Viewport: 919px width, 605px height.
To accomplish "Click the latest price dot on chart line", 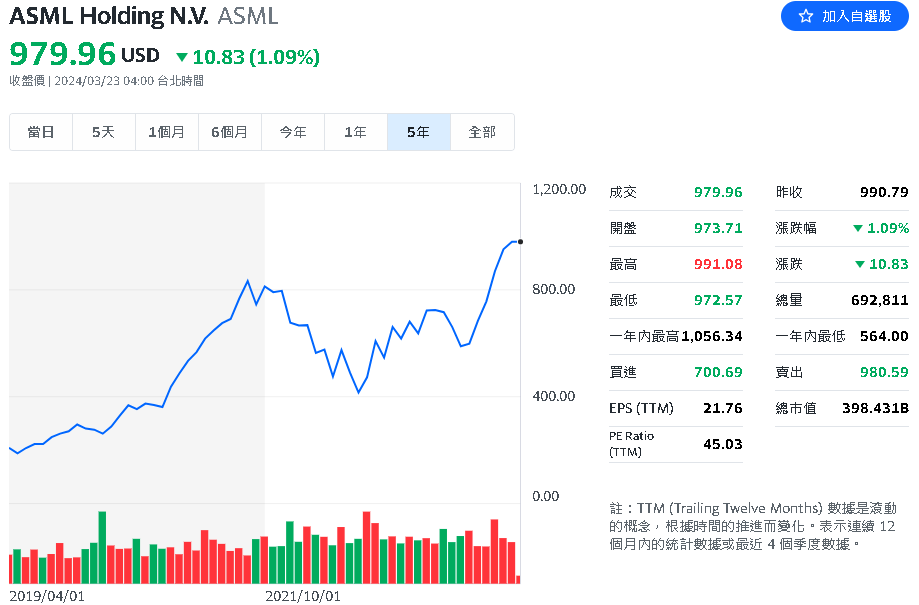I will coord(520,242).
